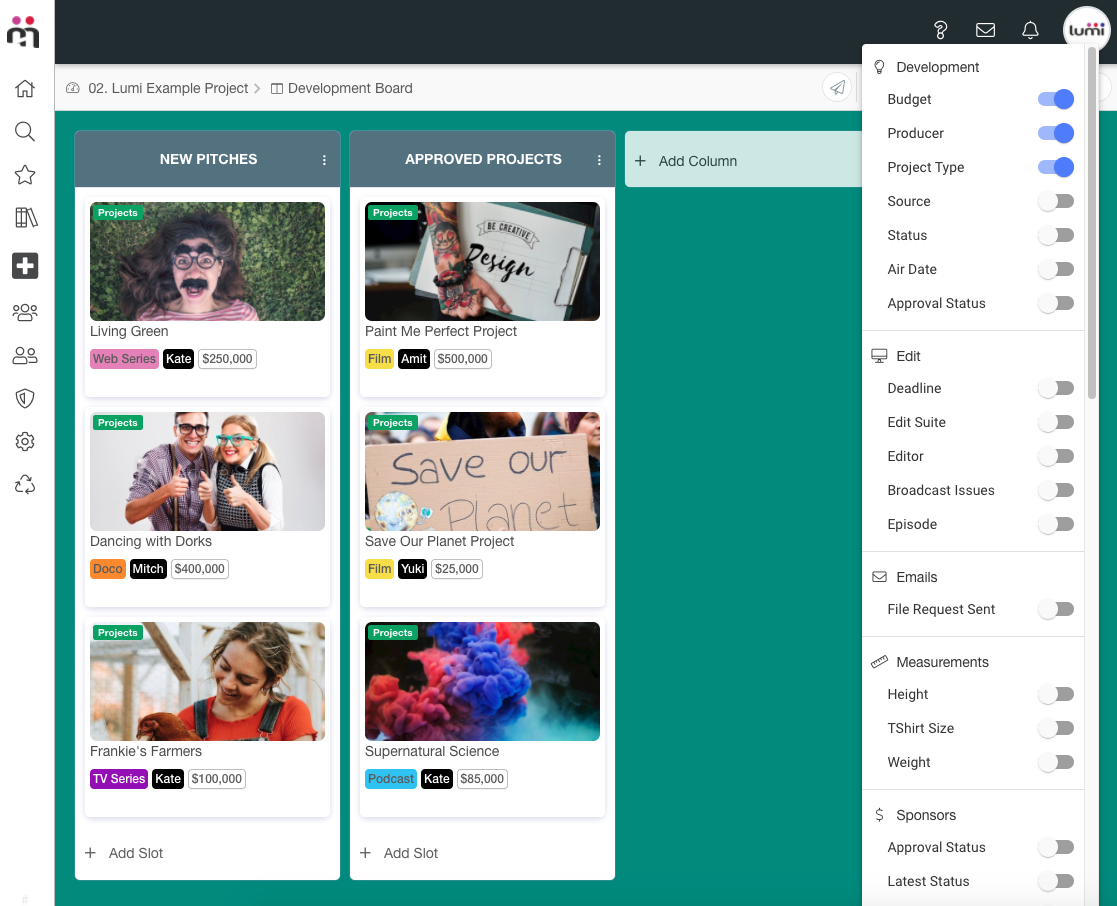Open the Lumi profile avatar menu
The width and height of the screenshot is (1117, 906).
[x=1086, y=30]
